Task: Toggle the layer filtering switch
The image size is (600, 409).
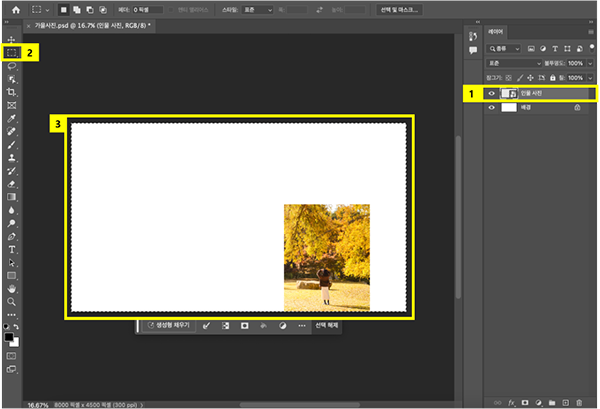Action: click(592, 48)
